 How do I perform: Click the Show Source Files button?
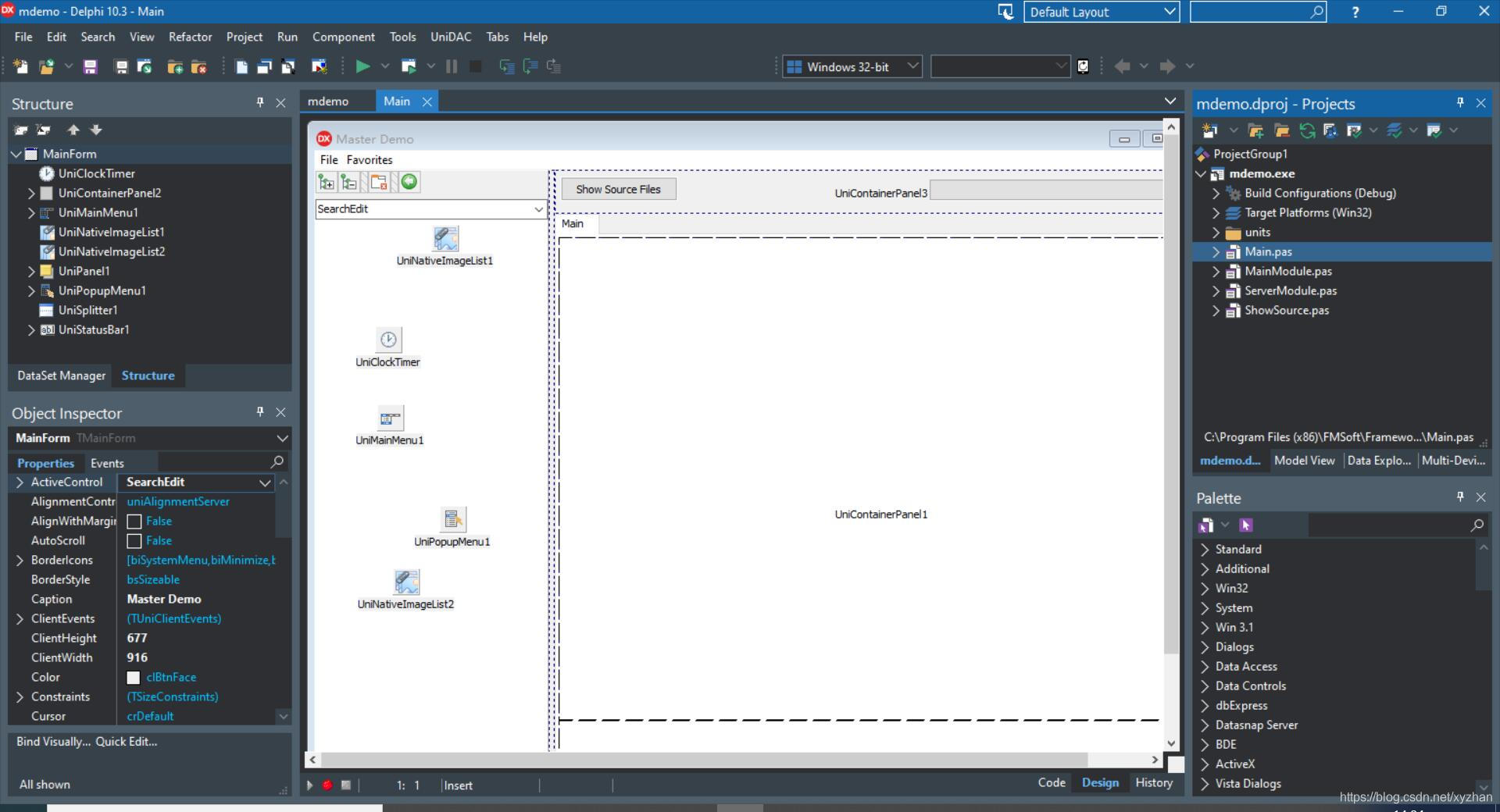click(x=619, y=189)
